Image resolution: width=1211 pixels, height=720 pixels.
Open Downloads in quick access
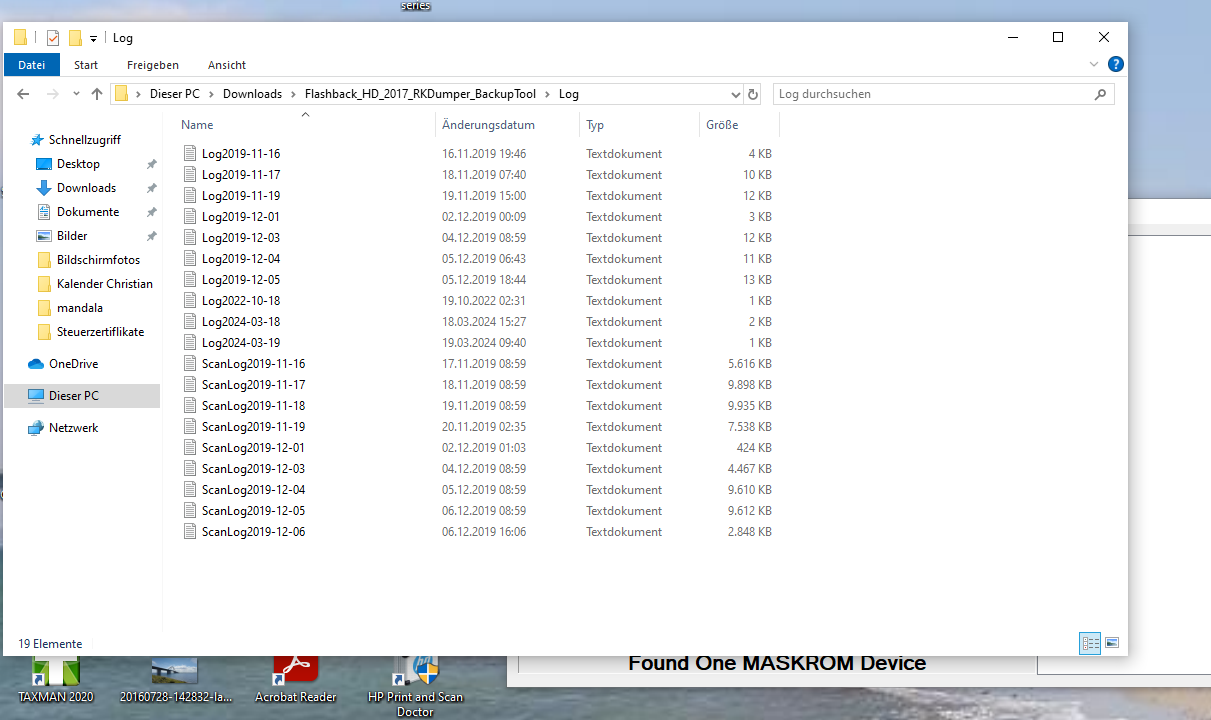pyautogui.click(x=86, y=188)
